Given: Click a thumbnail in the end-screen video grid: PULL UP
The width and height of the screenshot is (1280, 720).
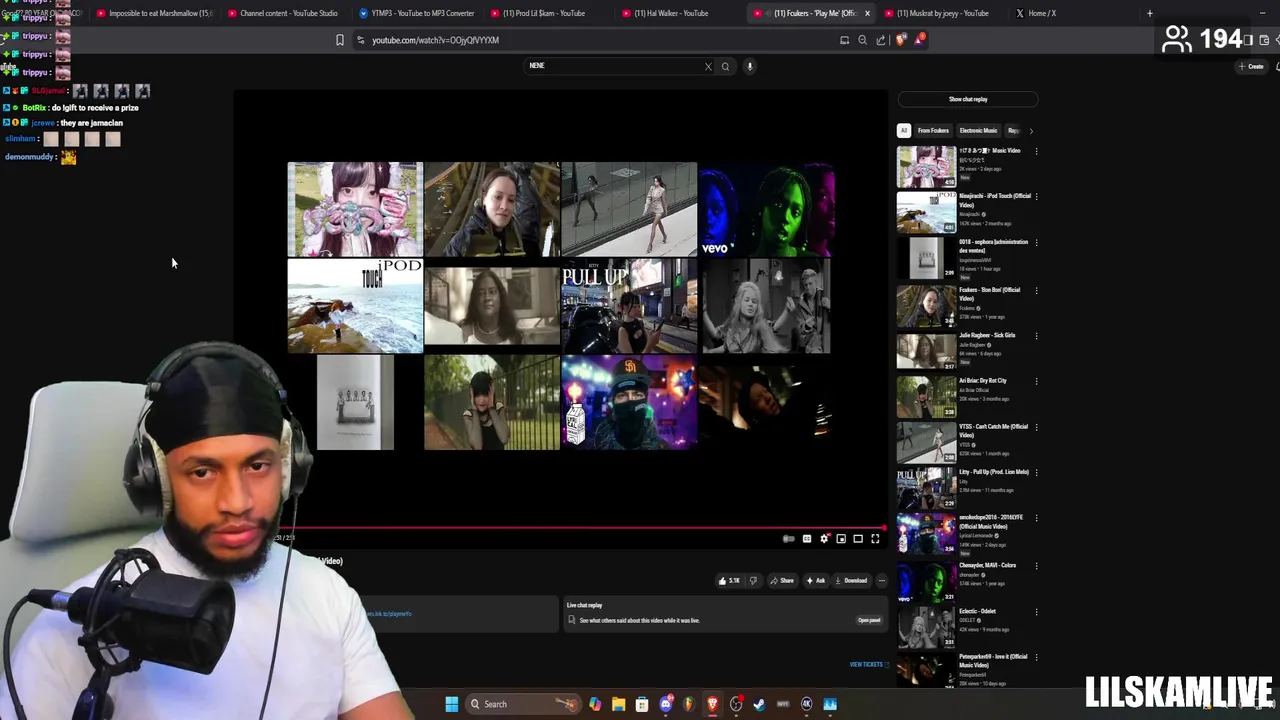Looking at the screenshot, I should pyautogui.click(x=629, y=306).
